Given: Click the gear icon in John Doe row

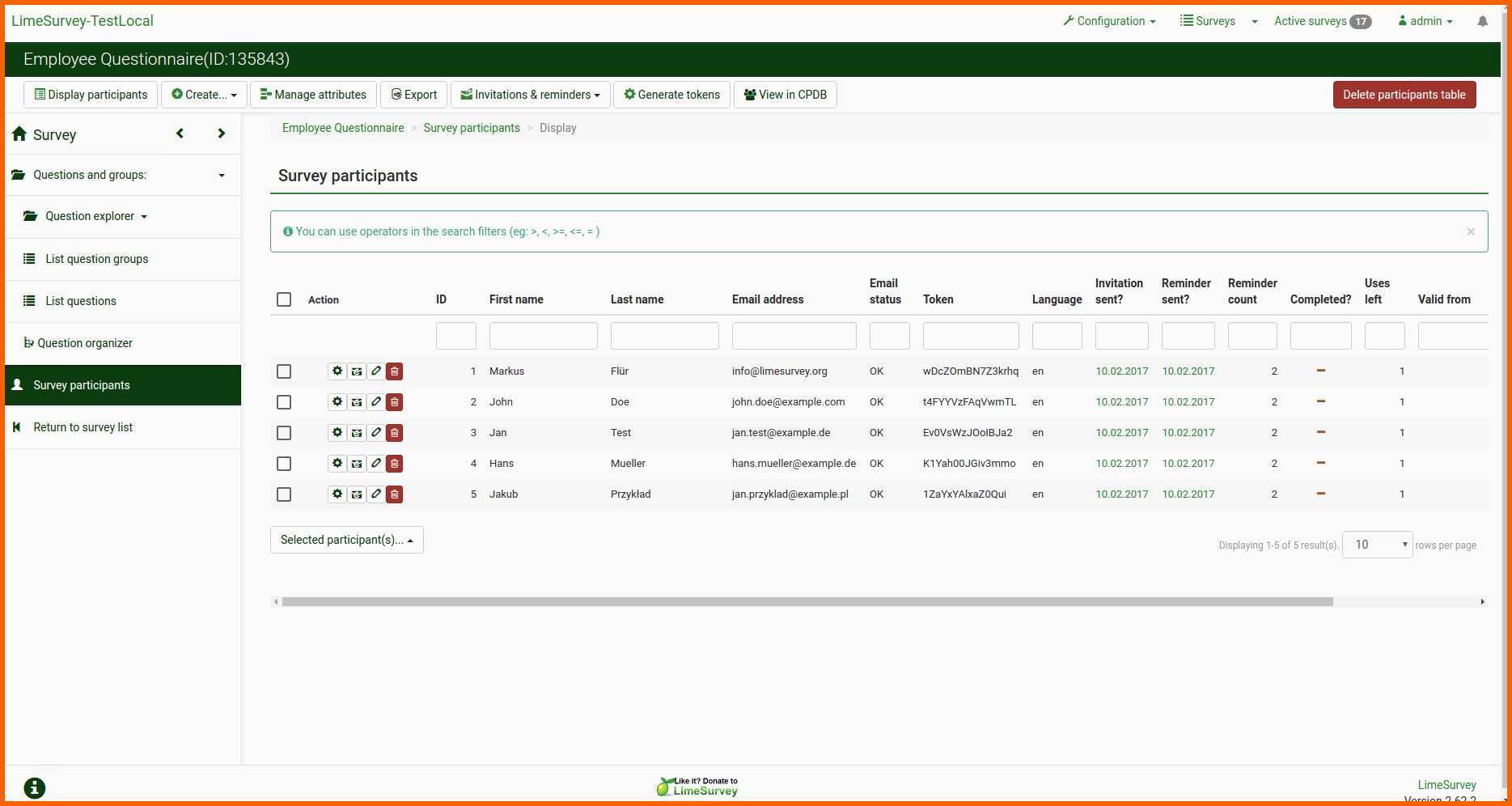Looking at the screenshot, I should 337,402.
